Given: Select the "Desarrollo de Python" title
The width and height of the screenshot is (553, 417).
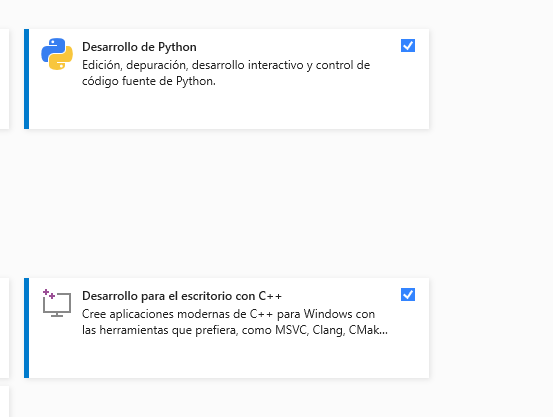Looking at the screenshot, I should coord(139,47).
